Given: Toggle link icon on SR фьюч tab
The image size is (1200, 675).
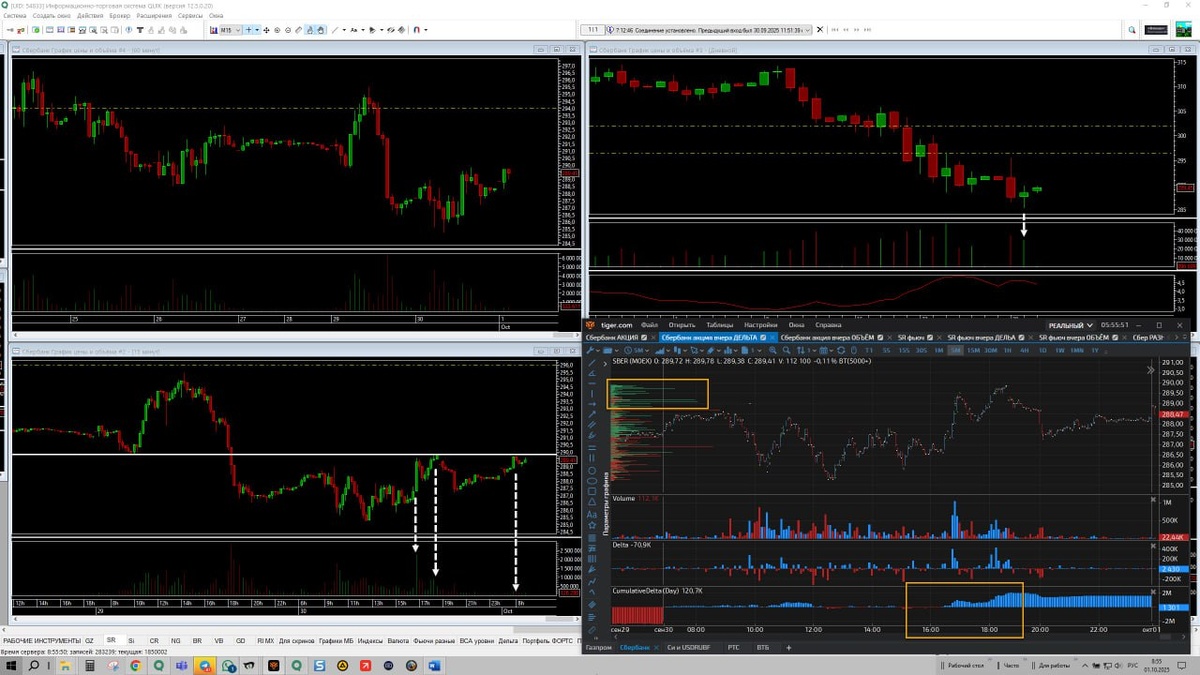Looking at the screenshot, I should click(x=930, y=337).
